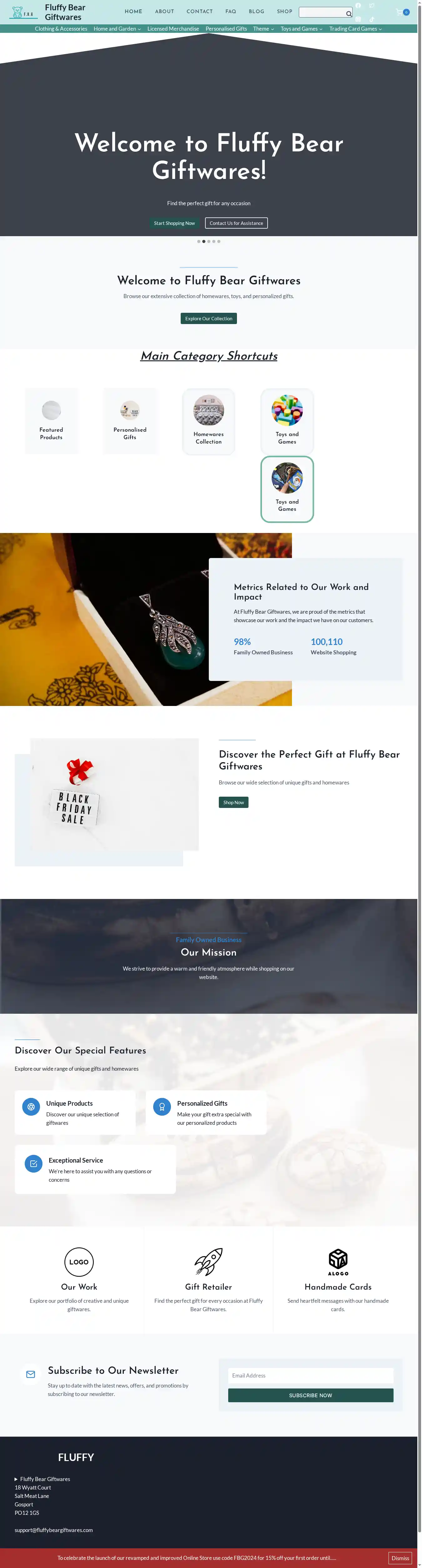Open the Twitter social icon
The image size is (422, 1568).
[x=372, y=6]
